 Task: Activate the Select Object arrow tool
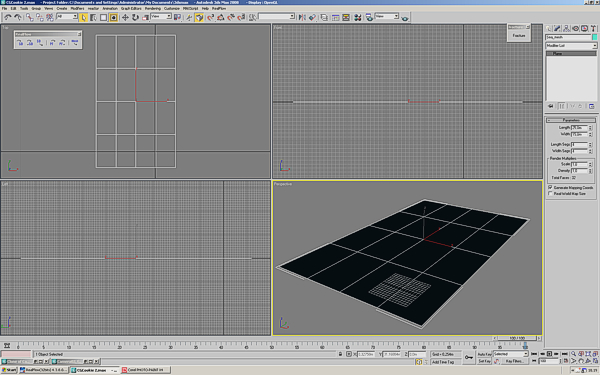click(x=83, y=17)
